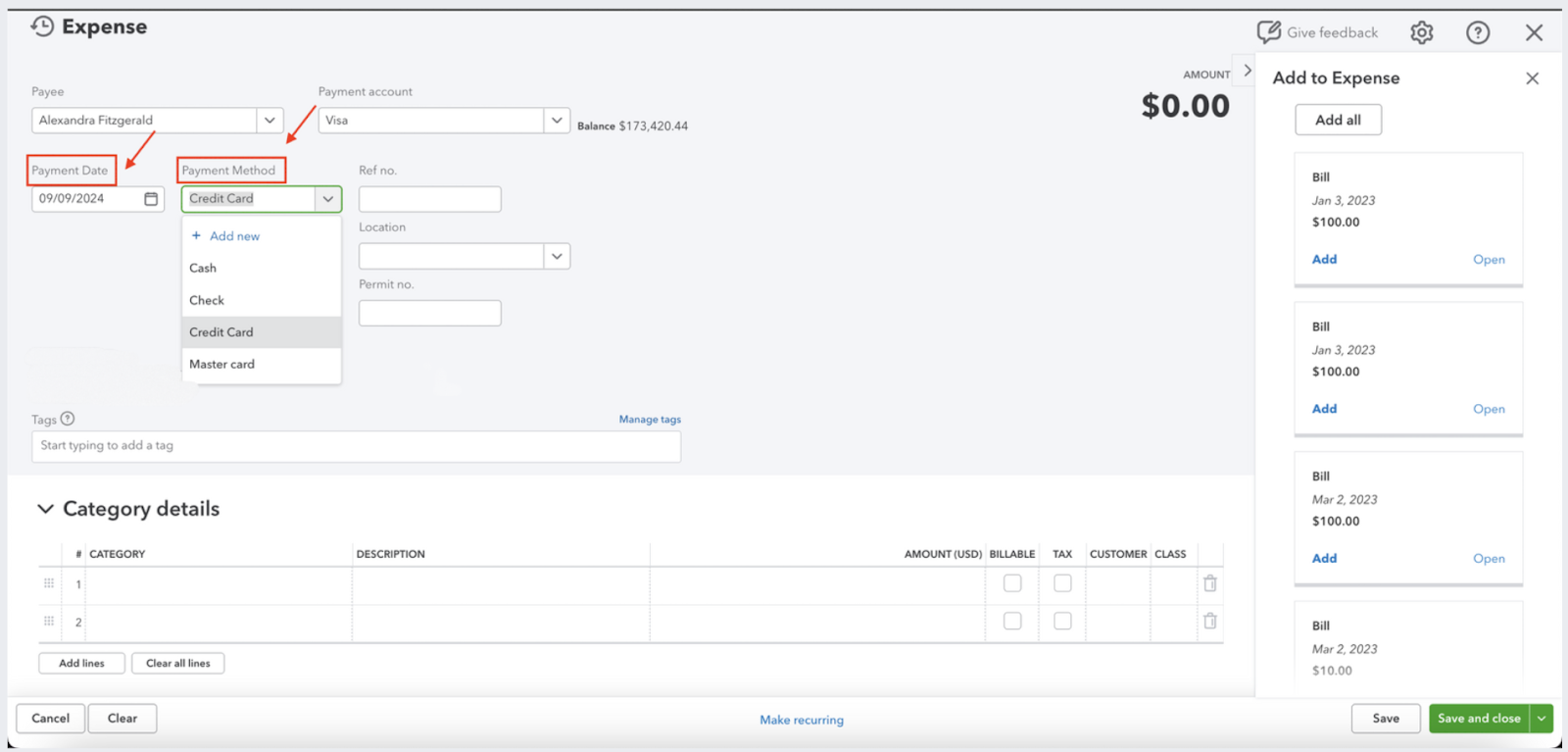This screenshot has height=752, width=1568.
Task: Close the Expense window with X
Action: coord(1535,32)
